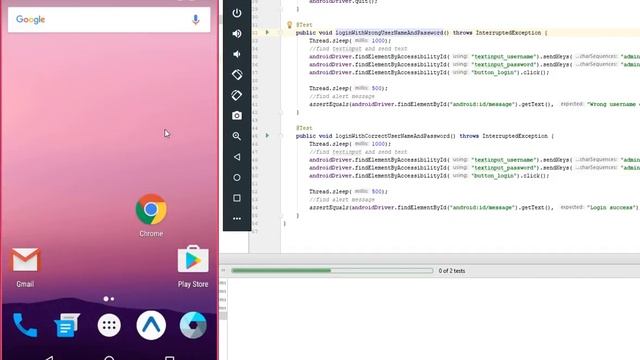Activate the emulator zoom magnifier icon
This screenshot has height=360, width=640.
coord(237,136)
